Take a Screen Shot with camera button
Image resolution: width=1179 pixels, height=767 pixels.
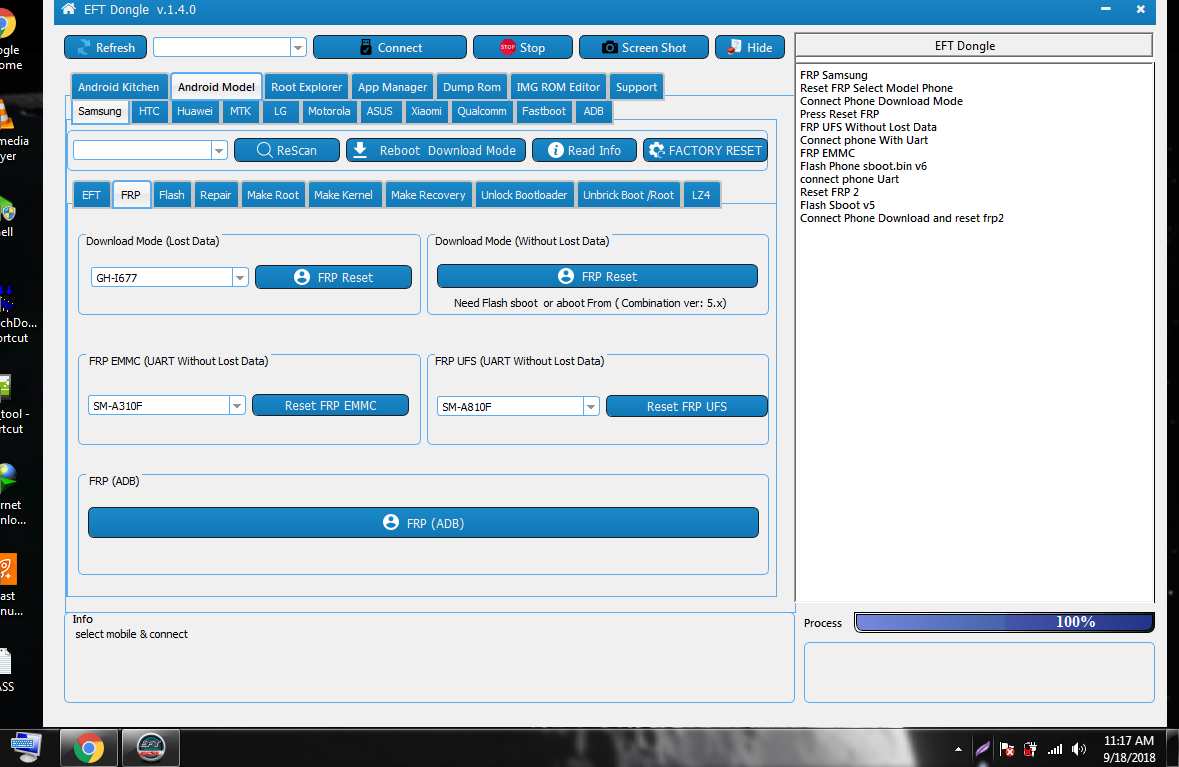pos(644,47)
